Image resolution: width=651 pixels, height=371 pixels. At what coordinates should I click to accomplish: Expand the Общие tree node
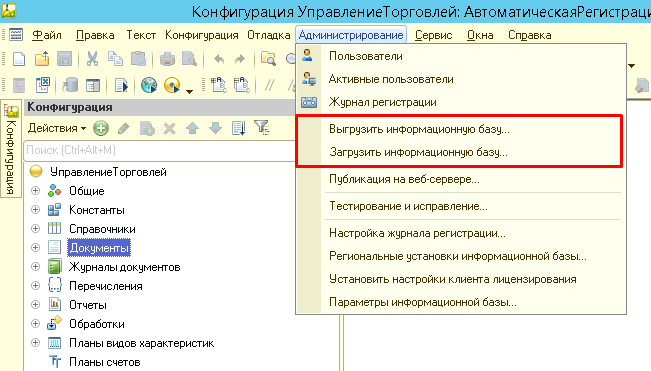point(36,190)
